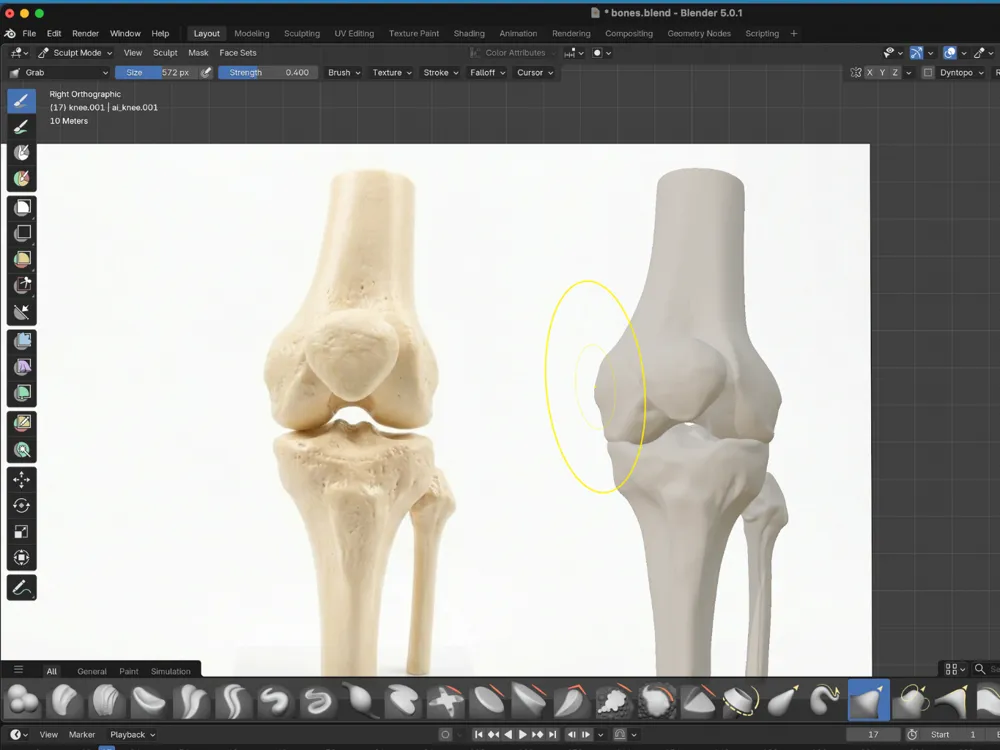The image size is (1000, 750).
Task: Open the Face Sets menu
Action: [x=238, y=53]
